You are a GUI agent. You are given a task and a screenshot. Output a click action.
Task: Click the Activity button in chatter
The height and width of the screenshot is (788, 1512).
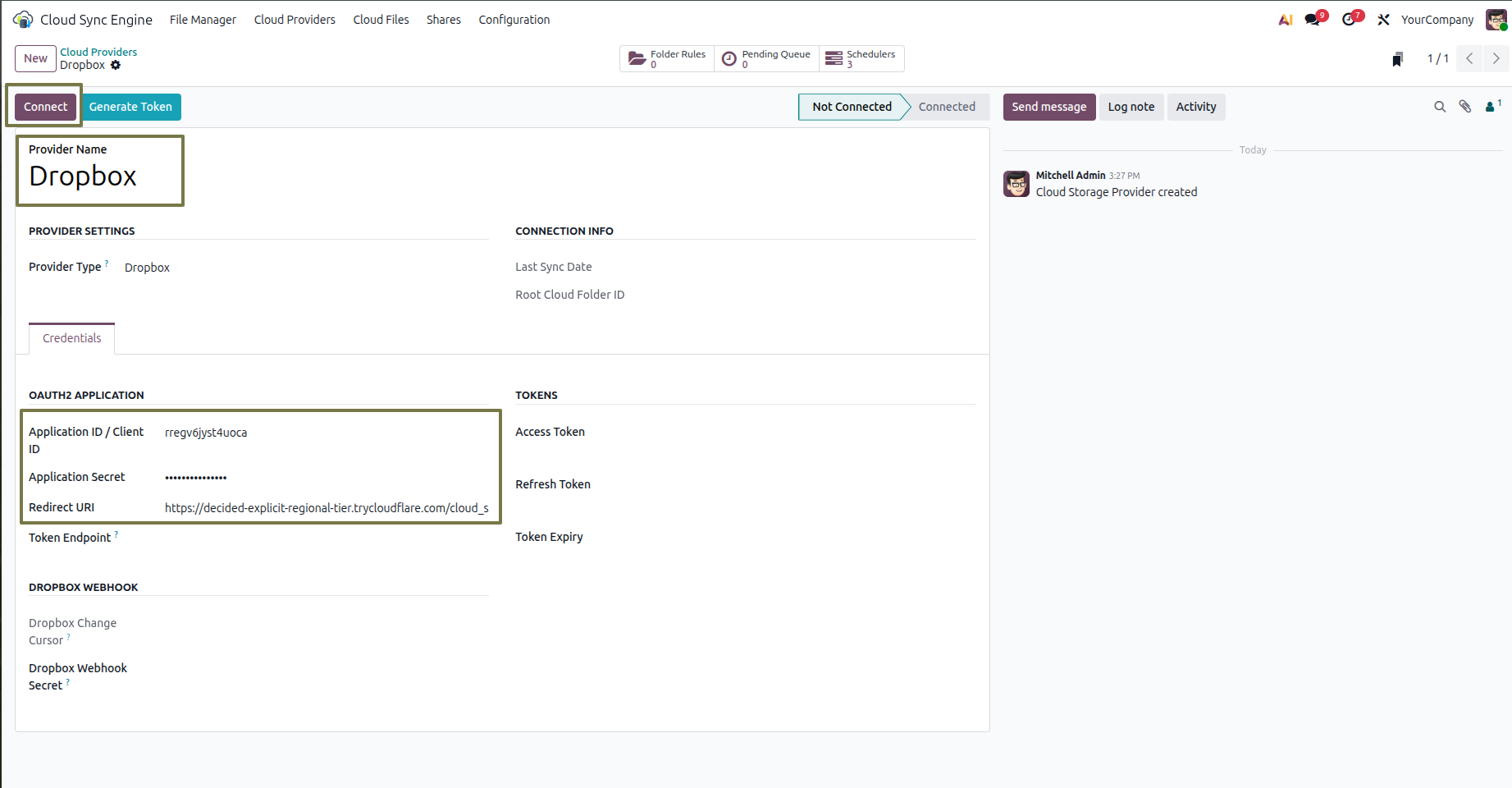point(1196,107)
